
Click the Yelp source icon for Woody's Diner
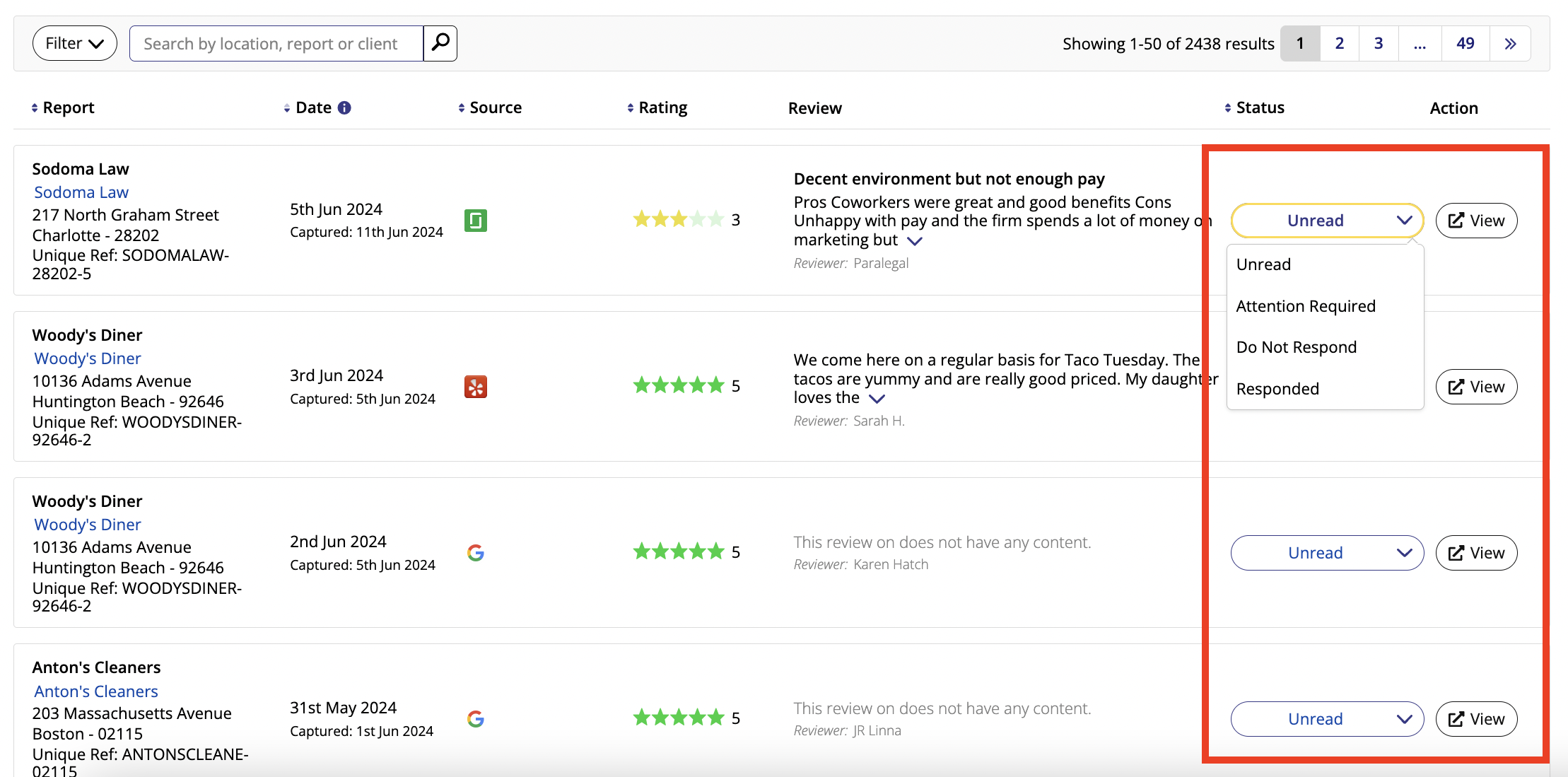pyautogui.click(x=475, y=387)
